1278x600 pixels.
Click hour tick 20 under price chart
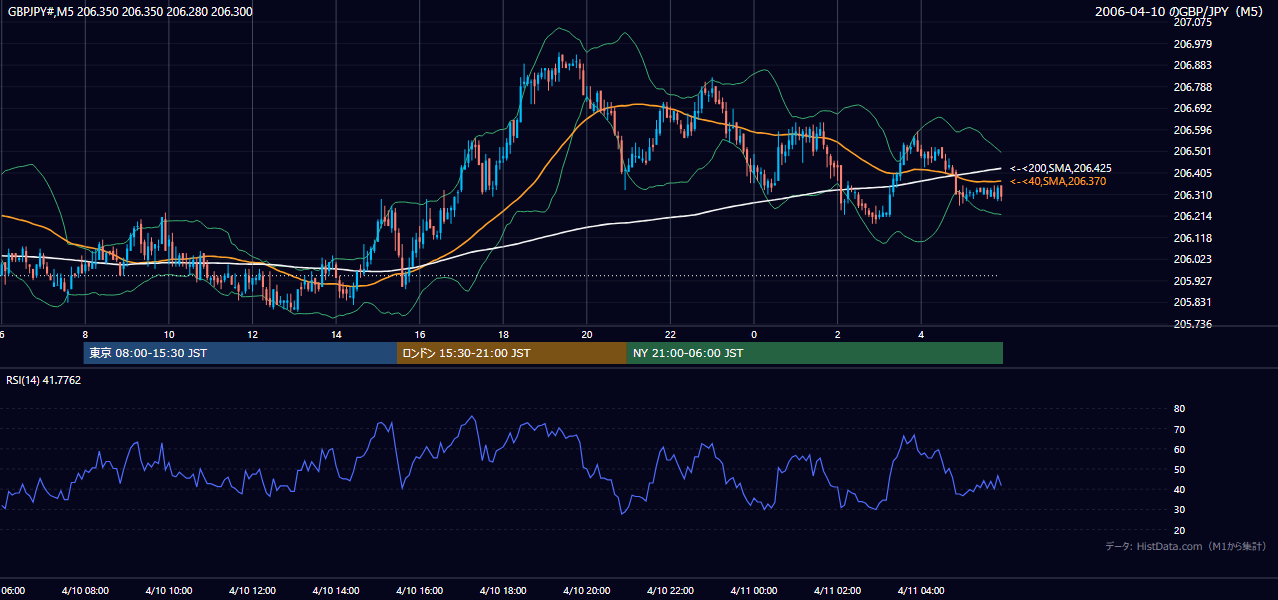tap(587, 335)
